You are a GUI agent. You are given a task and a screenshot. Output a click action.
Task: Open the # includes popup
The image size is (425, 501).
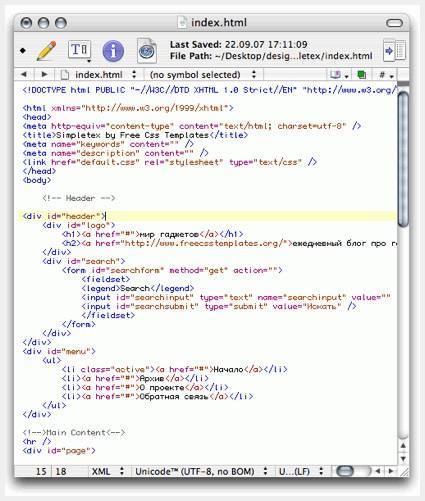click(386, 75)
